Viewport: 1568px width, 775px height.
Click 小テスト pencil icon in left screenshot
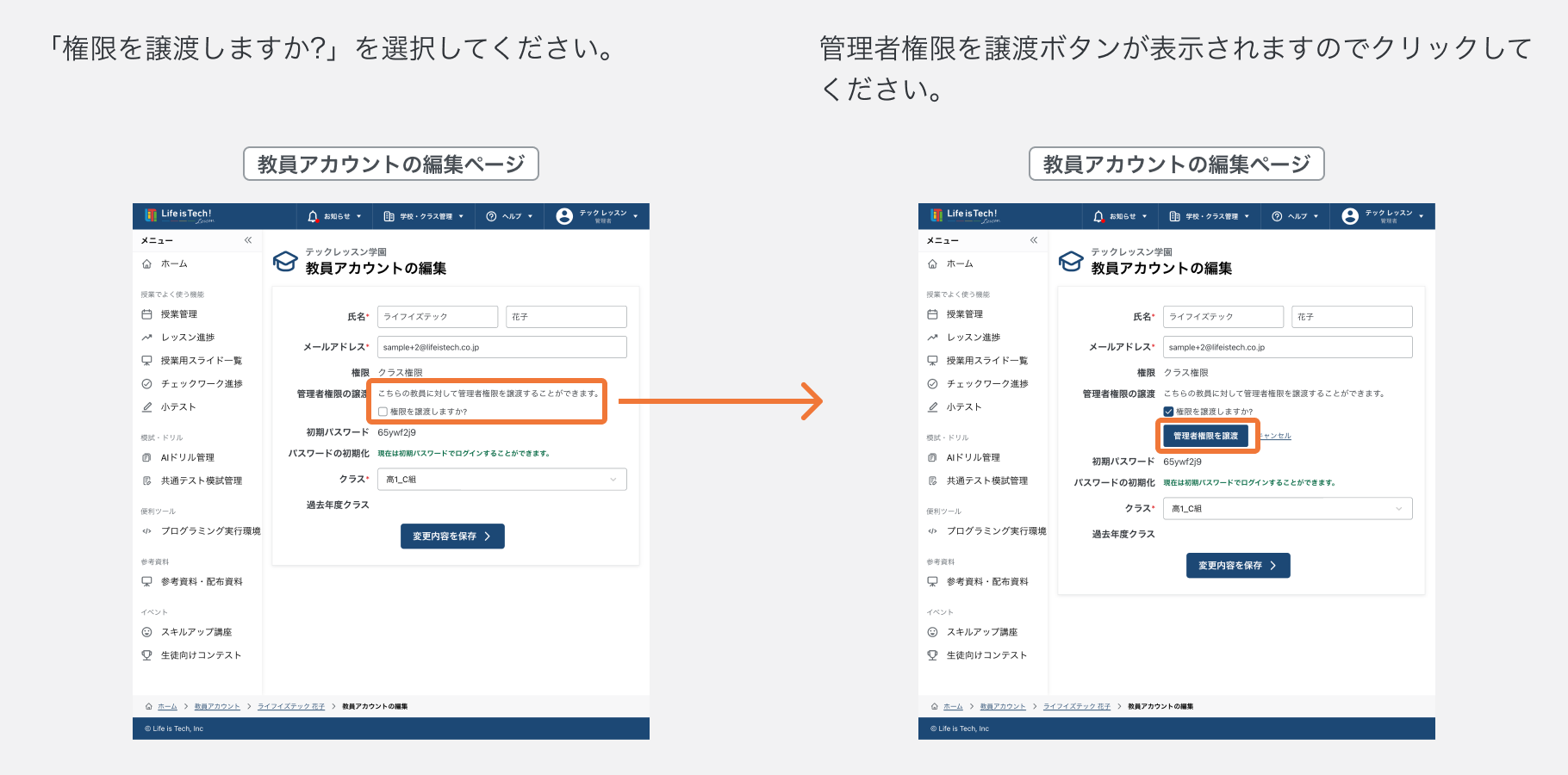pos(146,407)
